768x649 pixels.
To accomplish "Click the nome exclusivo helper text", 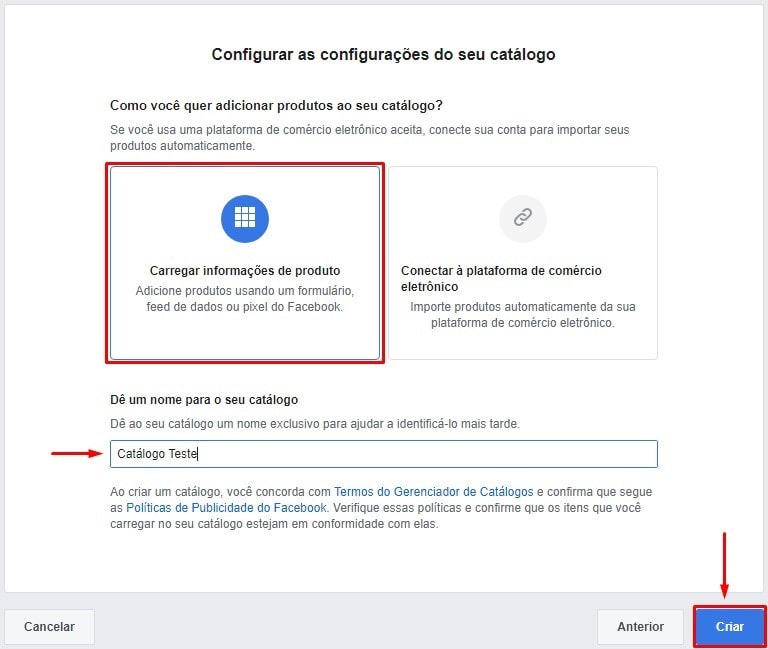I will pyautogui.click(x=315, y=424).
